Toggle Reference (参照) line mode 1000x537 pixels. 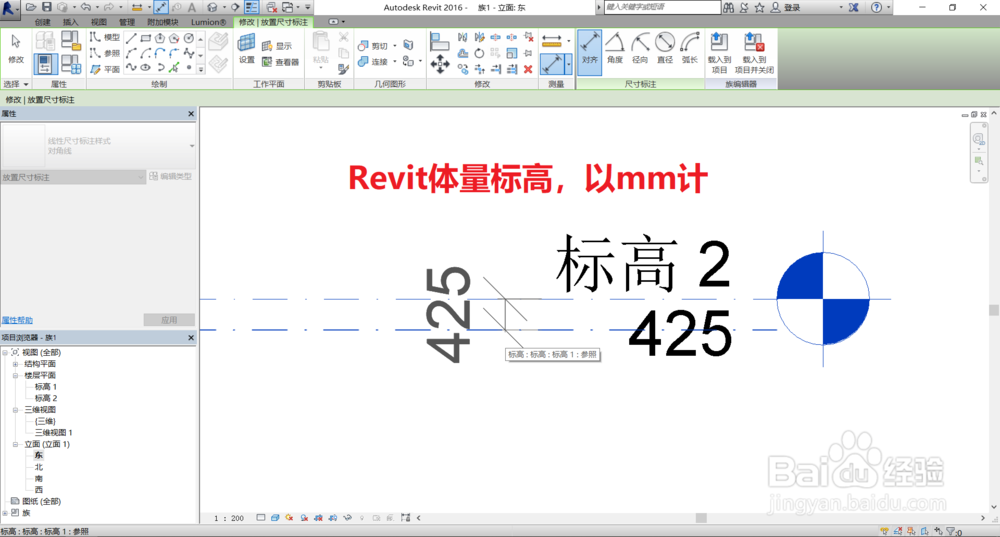tap(105, 54)
